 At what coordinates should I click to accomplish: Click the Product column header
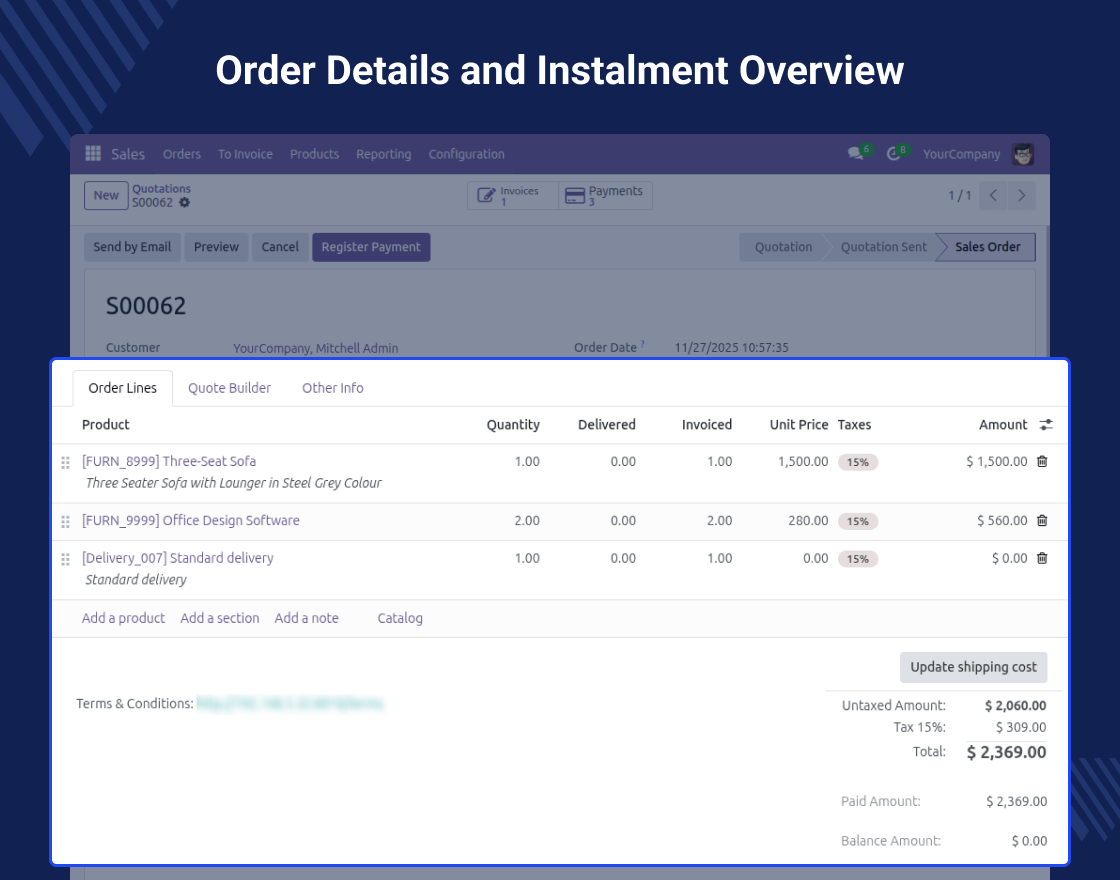pyautogui.click(x=106, y=424)
